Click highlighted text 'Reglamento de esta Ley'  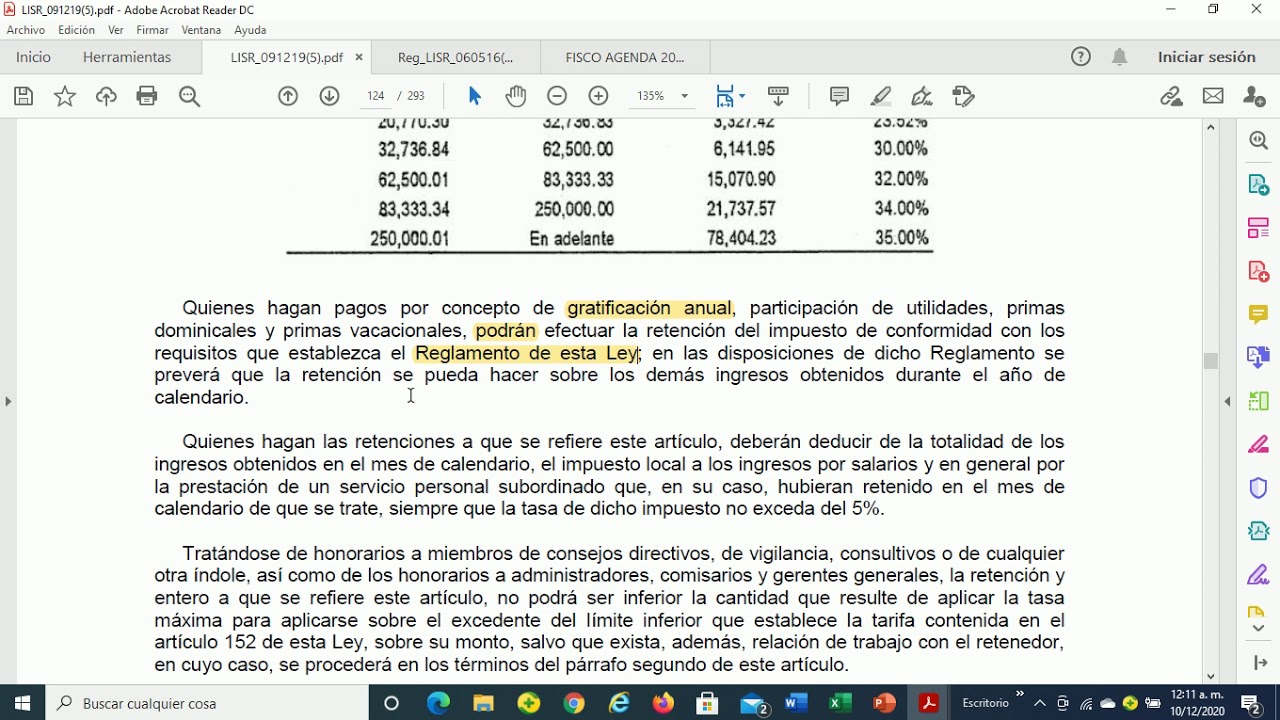[526, 353]
